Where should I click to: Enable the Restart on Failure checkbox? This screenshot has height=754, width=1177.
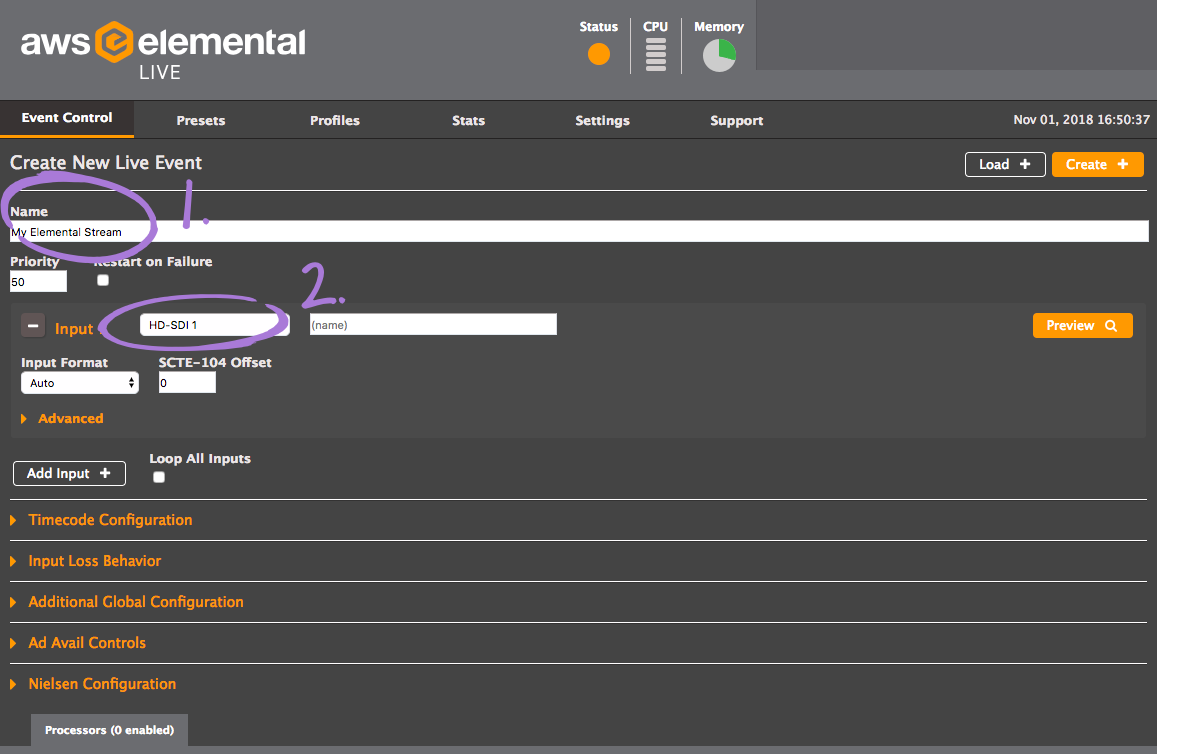(x=103, y=280)
